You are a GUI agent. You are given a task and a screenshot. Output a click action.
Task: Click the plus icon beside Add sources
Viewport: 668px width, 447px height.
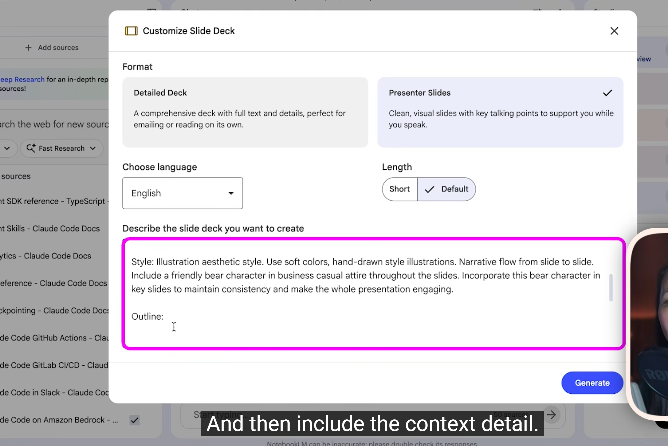click(x=28, y=48)
